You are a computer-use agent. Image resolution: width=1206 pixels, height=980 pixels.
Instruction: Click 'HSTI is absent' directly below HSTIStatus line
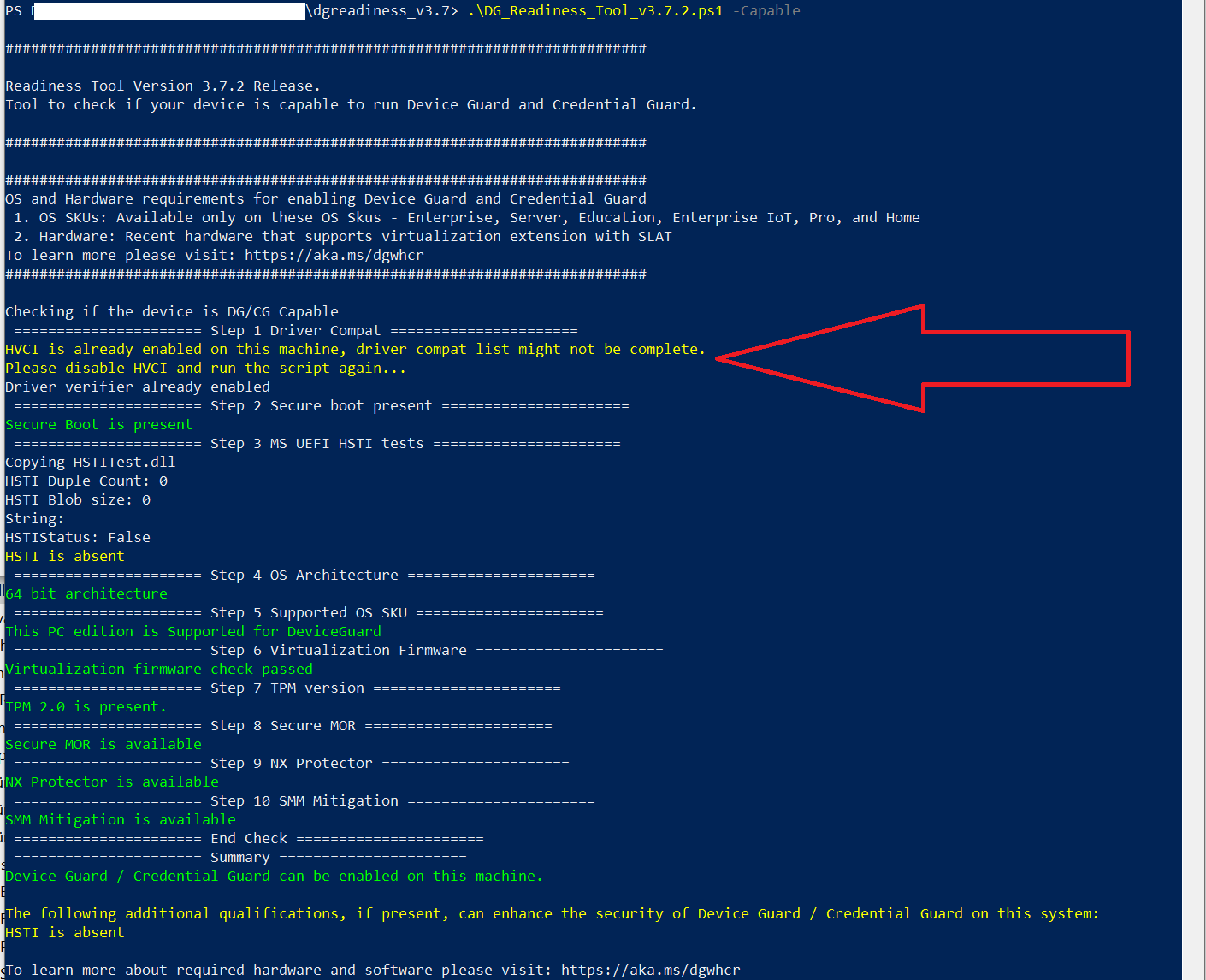pos(65,556)
